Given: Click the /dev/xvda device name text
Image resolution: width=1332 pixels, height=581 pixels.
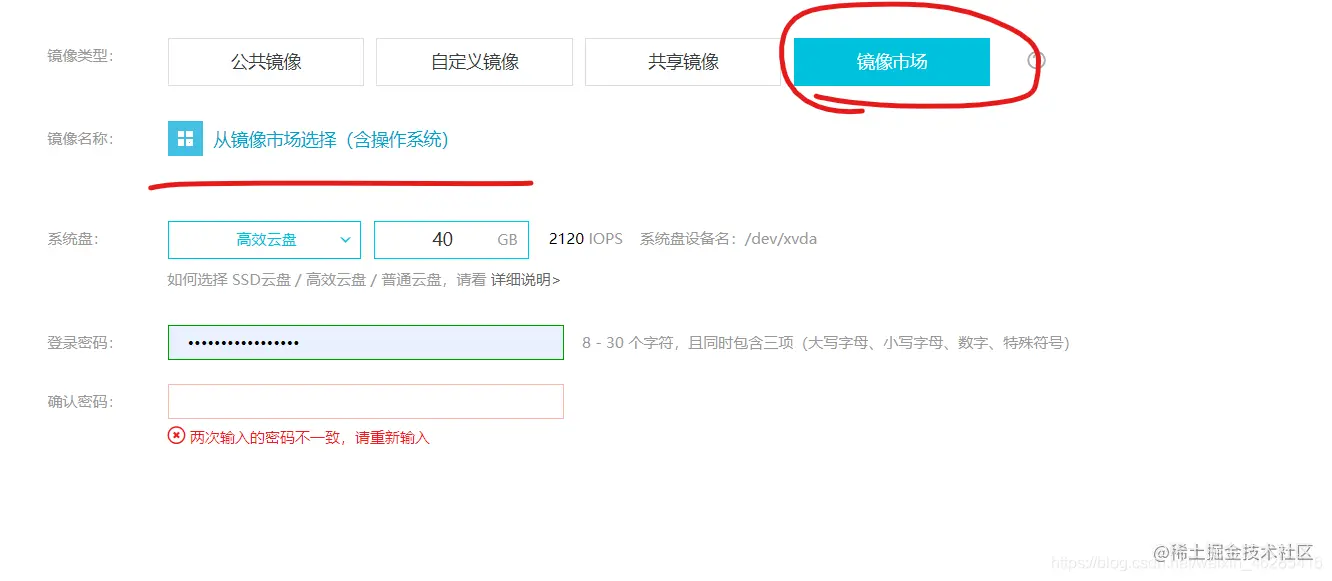Looking at the screenshot, I should [782, 238].
